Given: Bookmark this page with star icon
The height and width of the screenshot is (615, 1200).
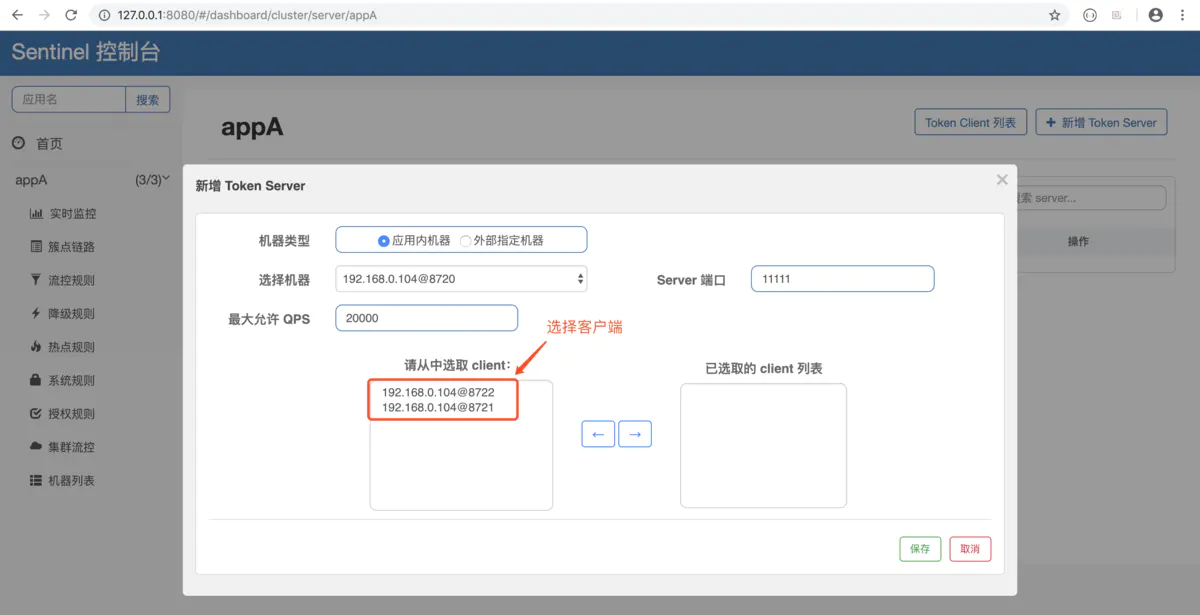Looking at the screenshot, I should pyautogui.click(x=1054, y=15).
